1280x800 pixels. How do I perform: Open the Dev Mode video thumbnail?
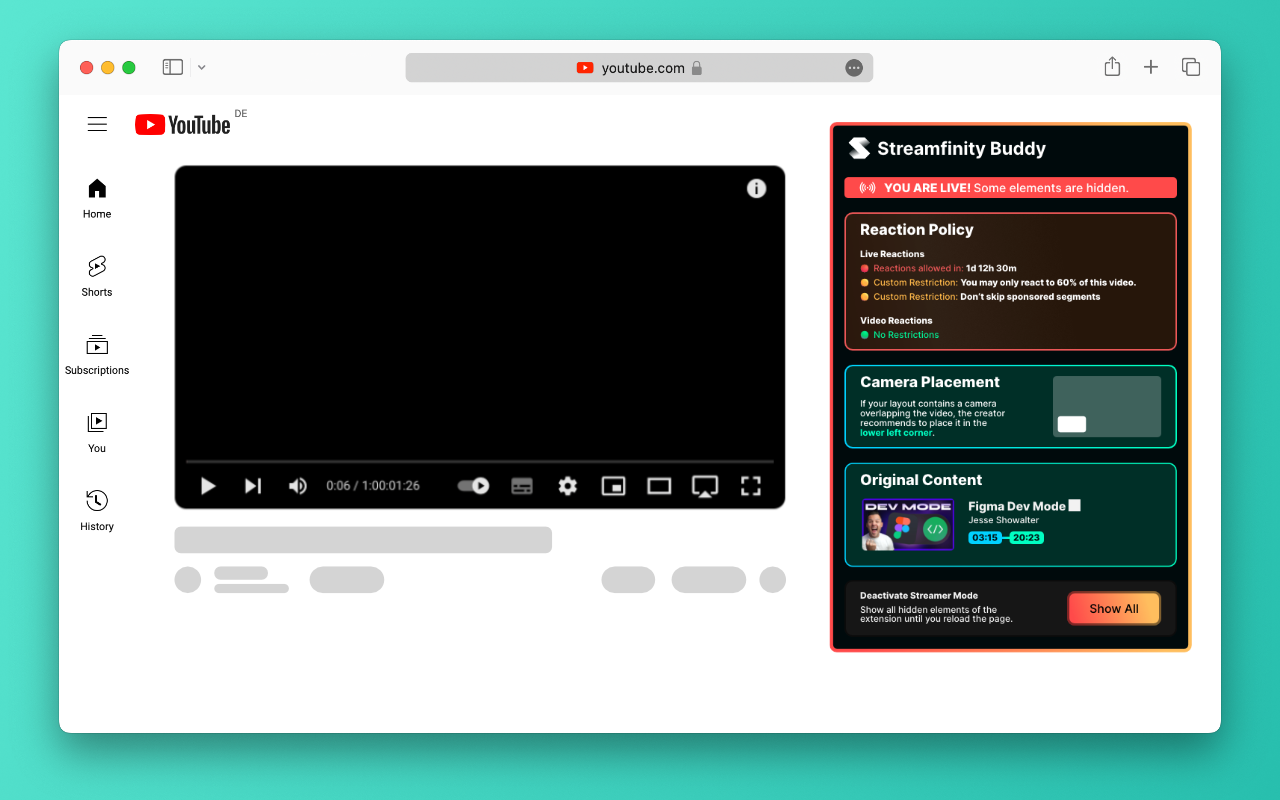(x=907, y=524)
